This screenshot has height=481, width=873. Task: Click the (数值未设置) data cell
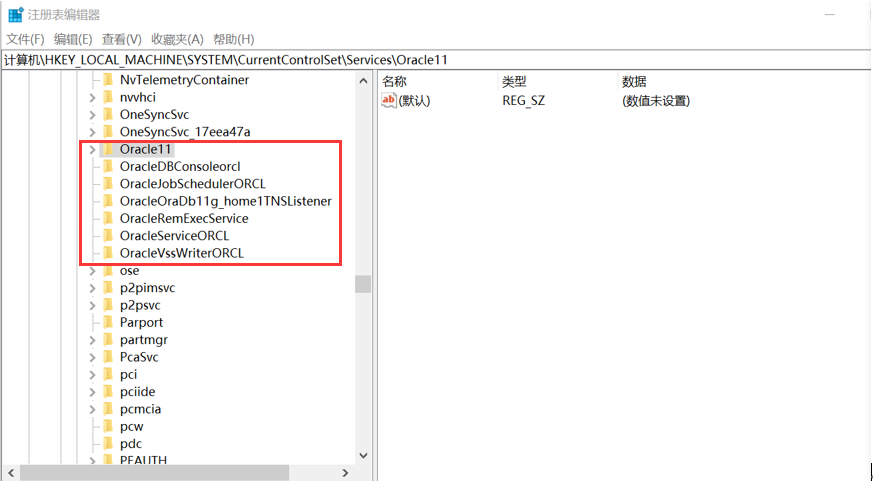tap(656, 101)
